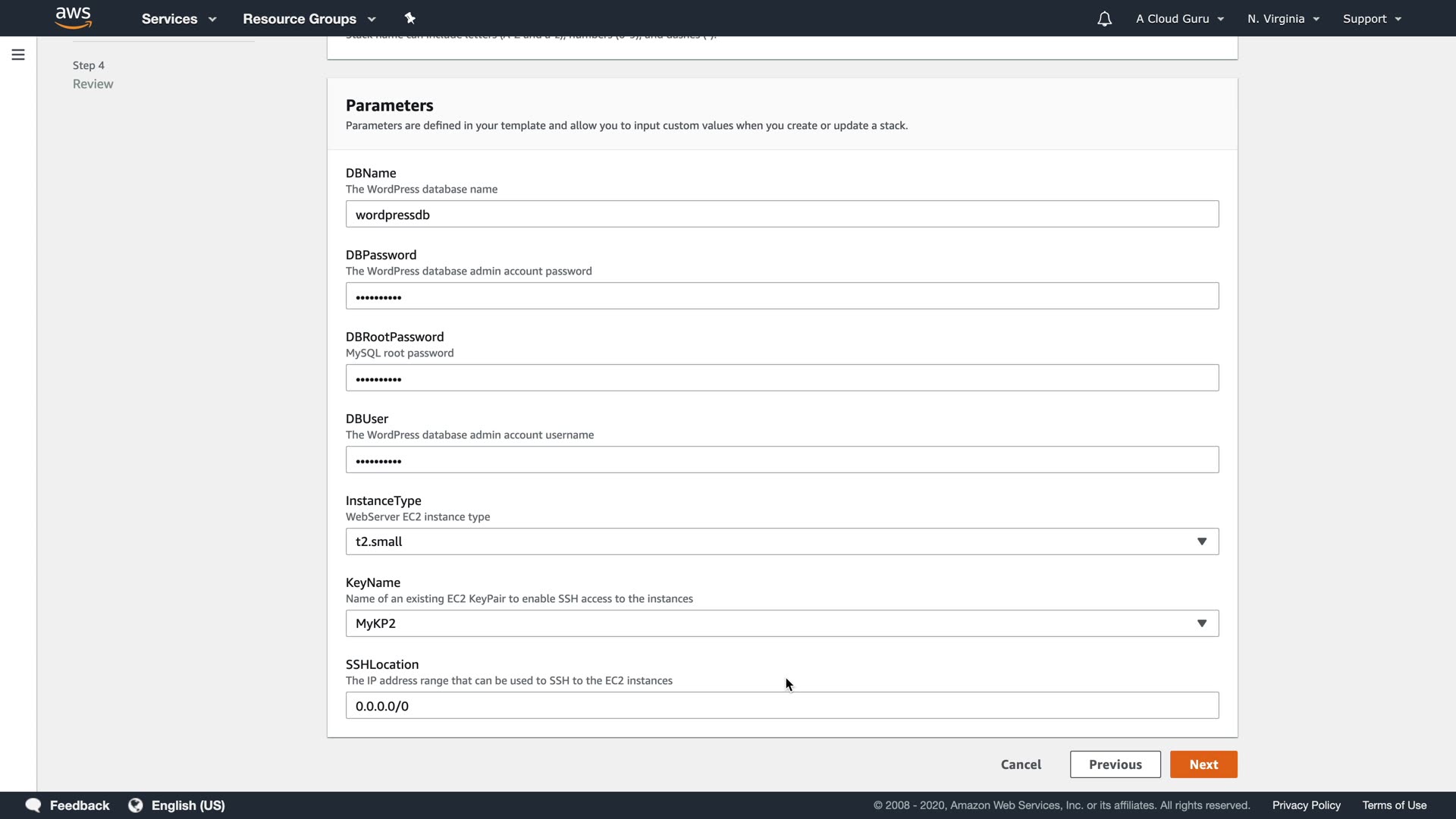Click the globe language icon
This screenshot has width=1456, height=819.
[x=136, y=805]
